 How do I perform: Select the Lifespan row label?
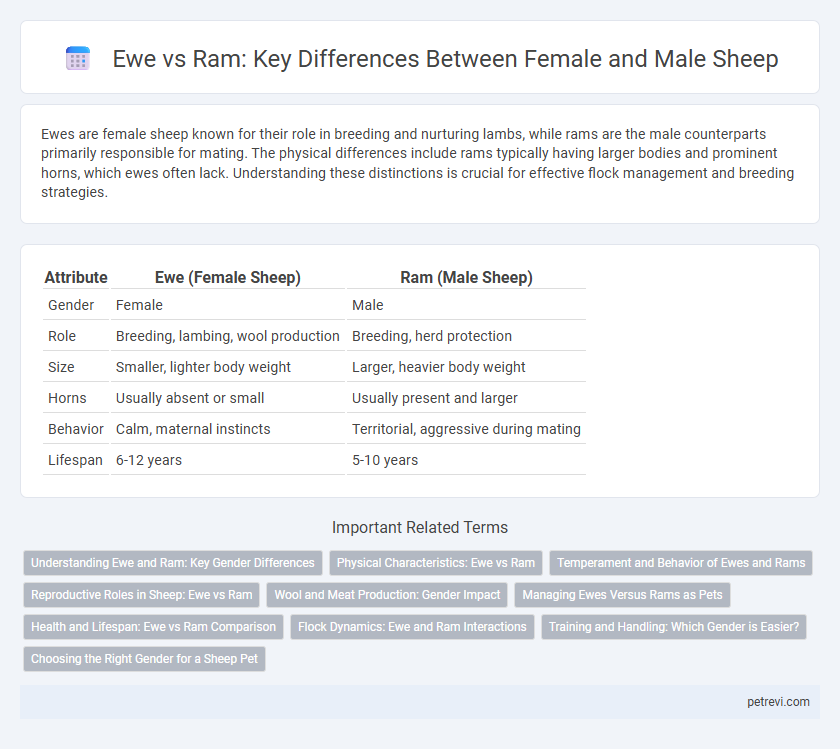click(x=75, y=460)
